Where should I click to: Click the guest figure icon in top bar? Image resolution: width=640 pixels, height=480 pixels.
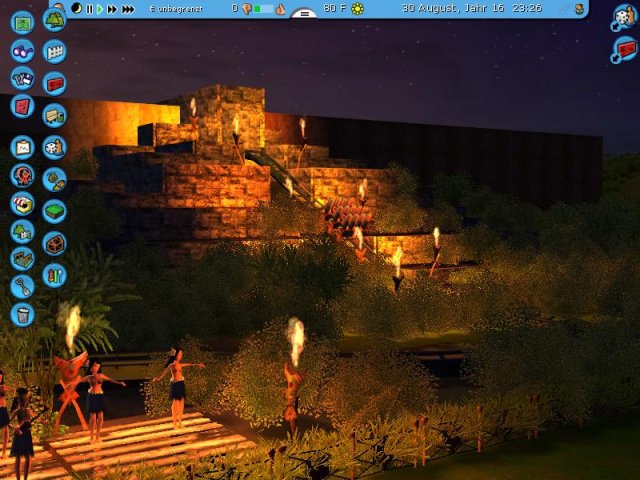pyautogui.click(x=579, y=9)
